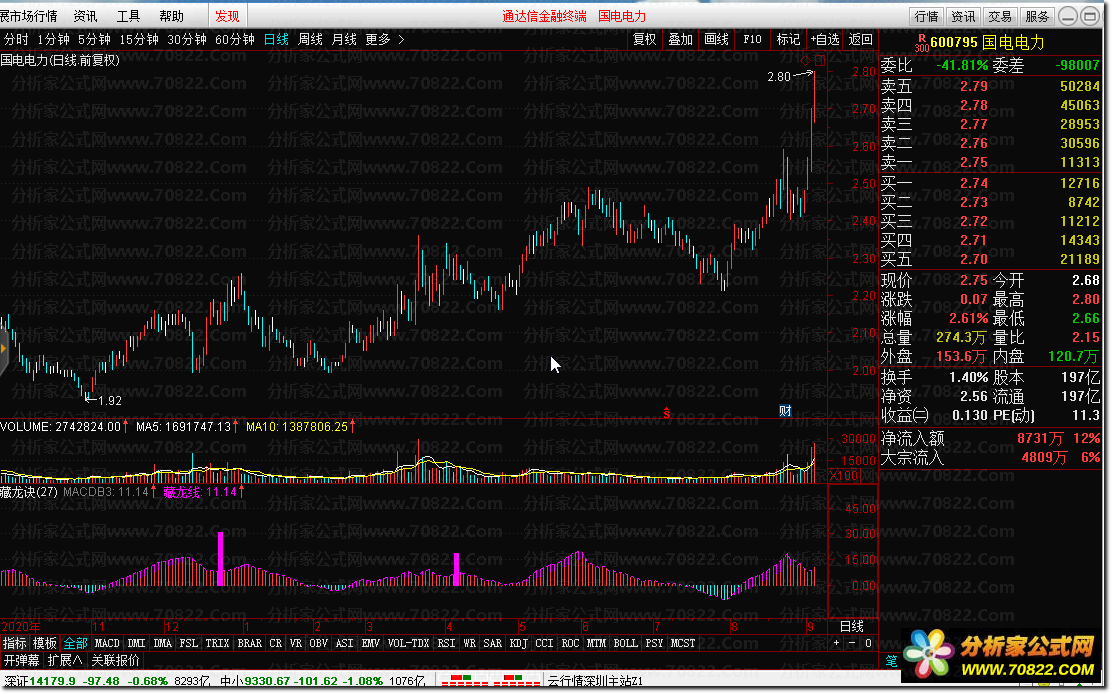The width and height of the screenshot is (1113, 694).
Task: Choose the TRIX indicator
Action: [x=217, y=644]
